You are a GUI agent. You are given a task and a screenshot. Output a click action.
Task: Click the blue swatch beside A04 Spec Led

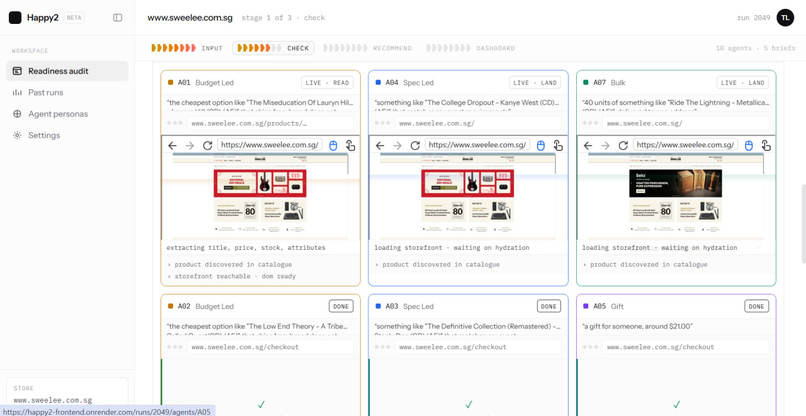tap(378, 82)
